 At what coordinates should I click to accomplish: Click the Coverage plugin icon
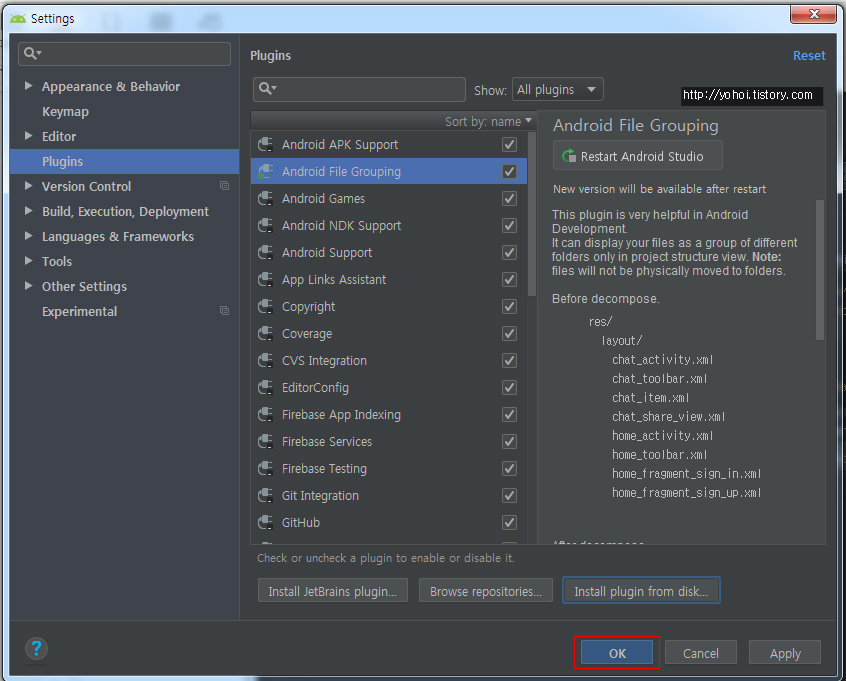point(265,333)
